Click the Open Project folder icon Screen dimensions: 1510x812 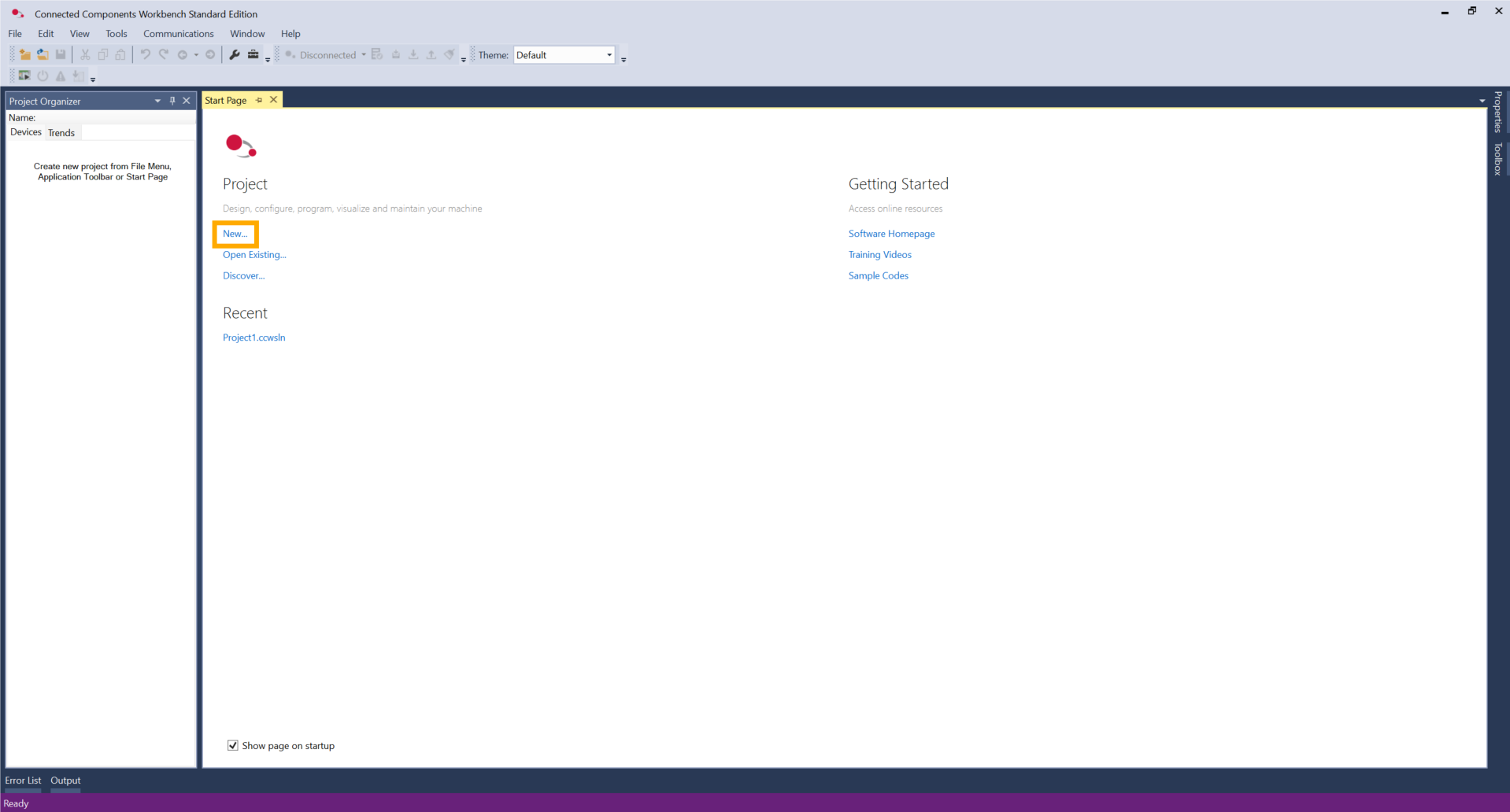click(x=43, y=55)
